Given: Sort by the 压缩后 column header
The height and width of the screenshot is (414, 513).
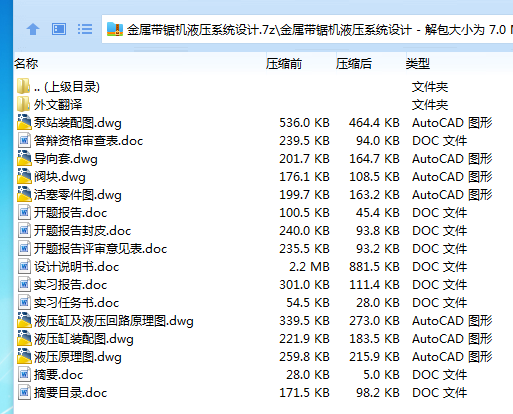Looking at the screenshot, I should pos(354,63).
